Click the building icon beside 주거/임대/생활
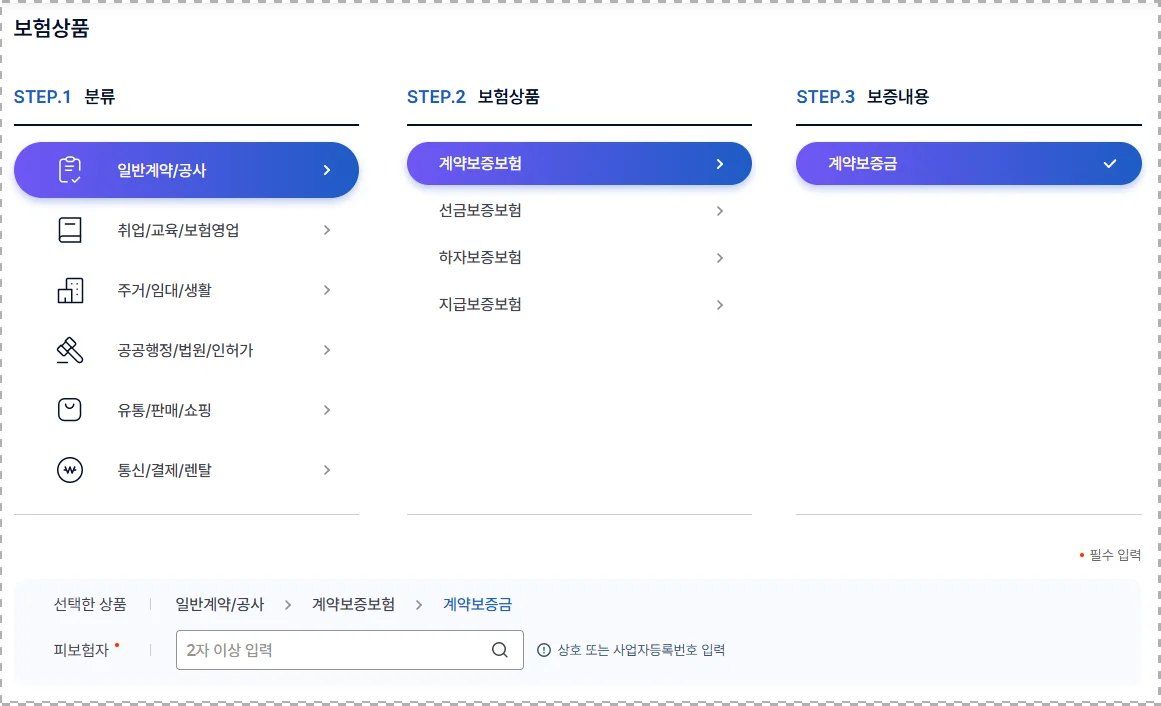This screenshot has width=1161, height=706. coord(70,290)
